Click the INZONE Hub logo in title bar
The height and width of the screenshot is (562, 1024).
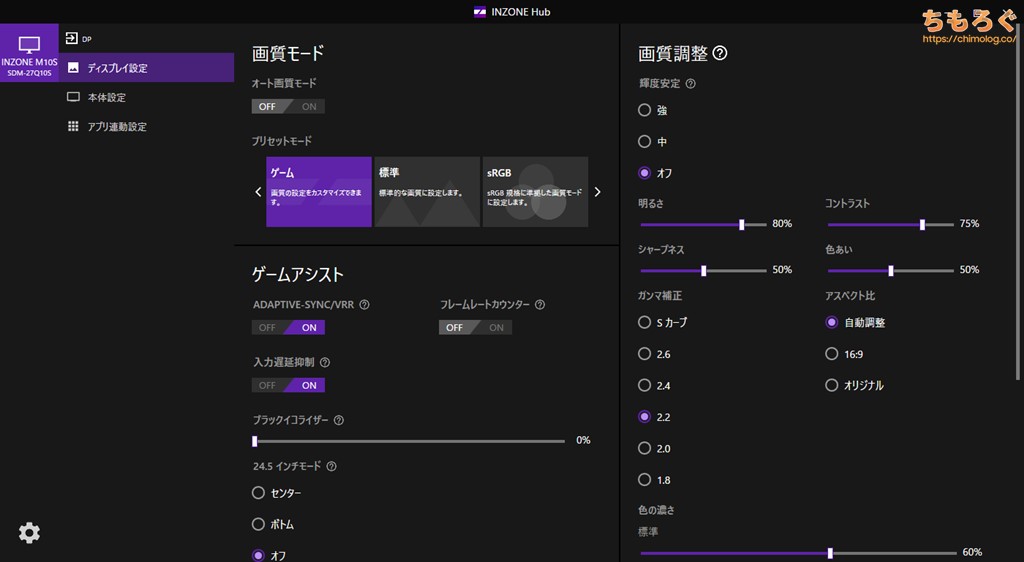480,12
